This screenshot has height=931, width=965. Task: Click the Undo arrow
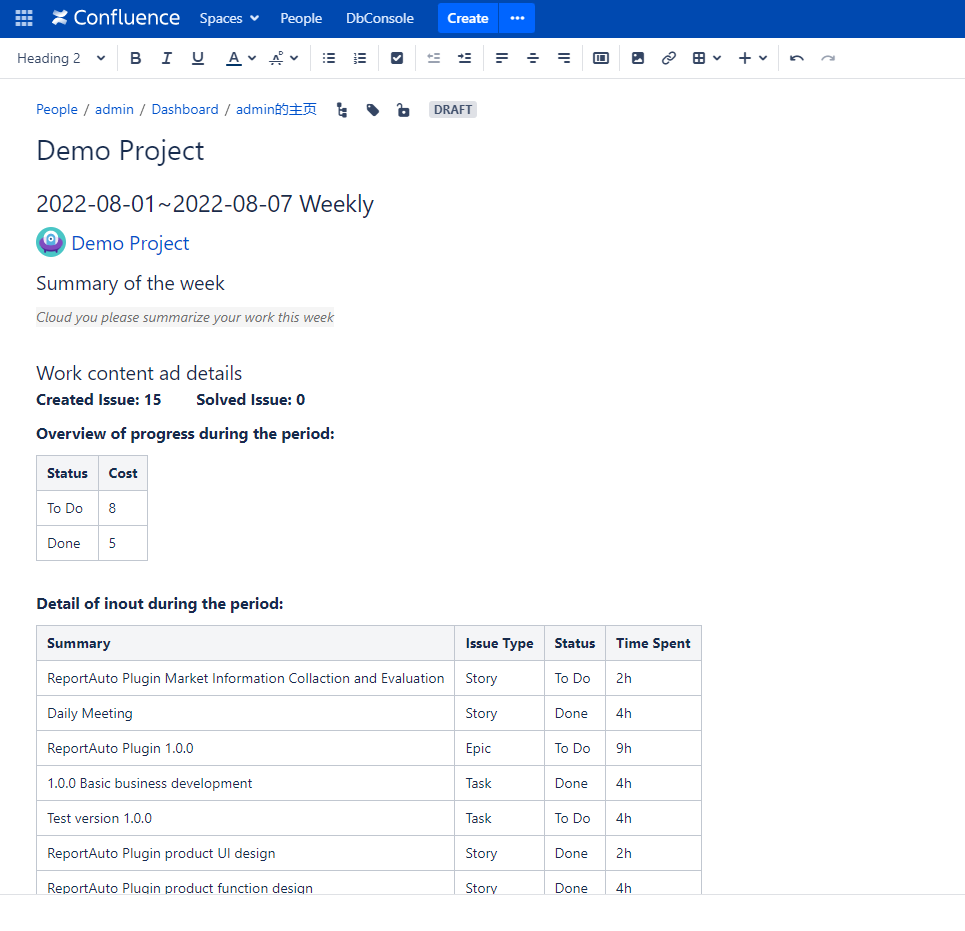click(796, 58)
